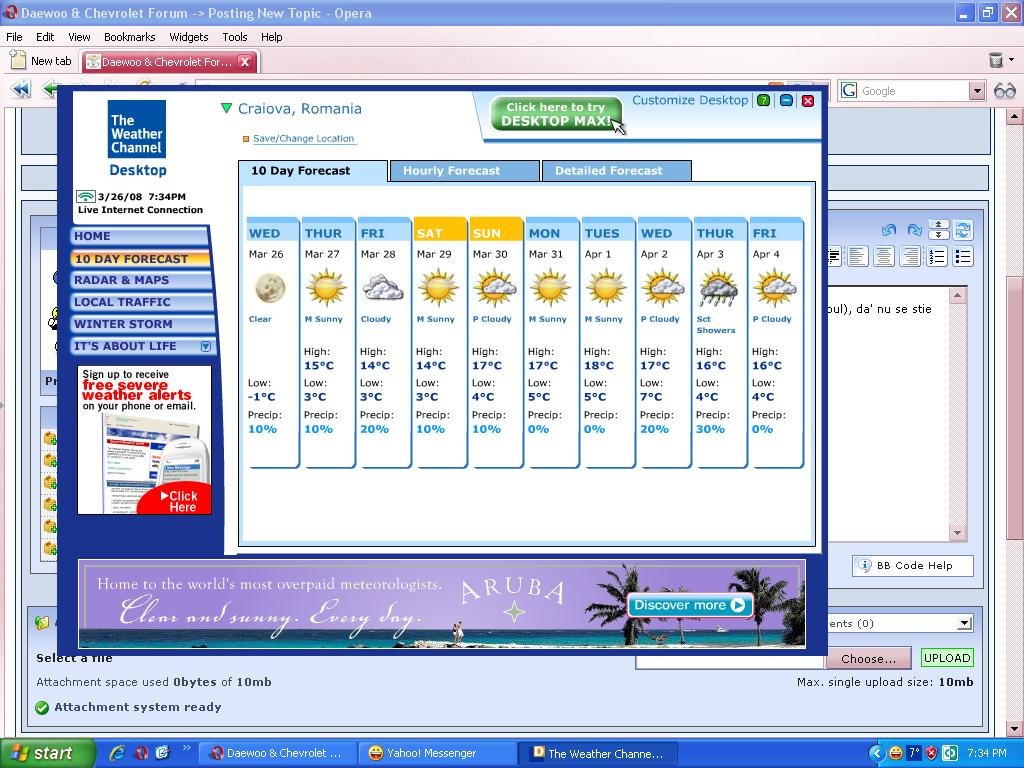
Task: Expand the quick launch overflow chevron
Action: point(186,748)
